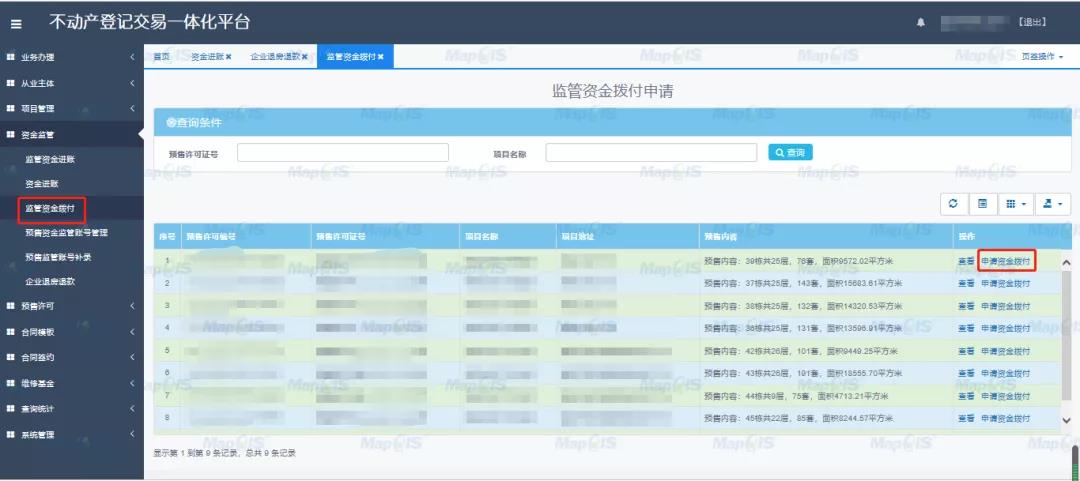Viewport: 1080px width, 481px height.
Task: Click the refresh table icon
Action: 953,204
